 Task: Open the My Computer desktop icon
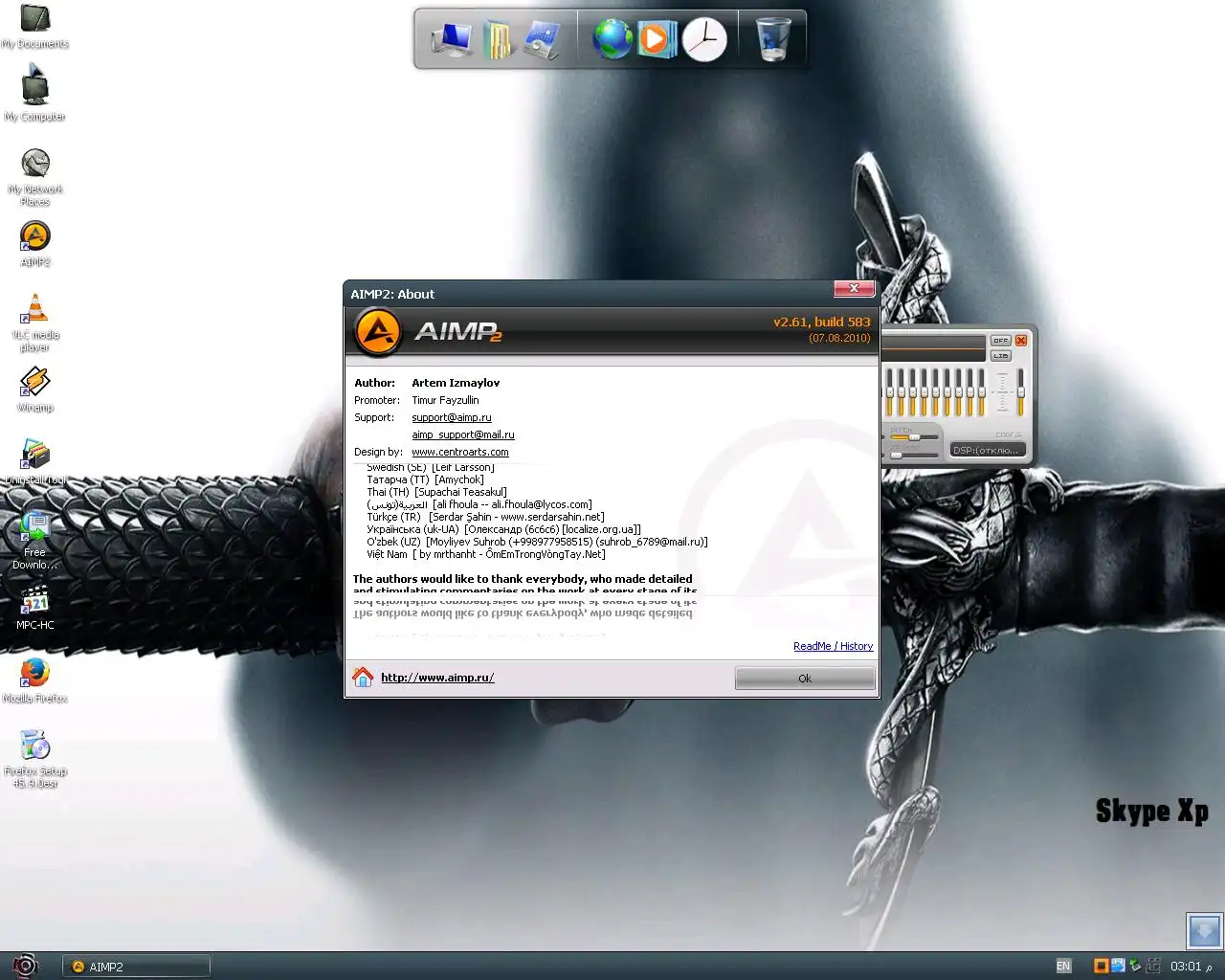pyautogui.click(x=35, y=93)
